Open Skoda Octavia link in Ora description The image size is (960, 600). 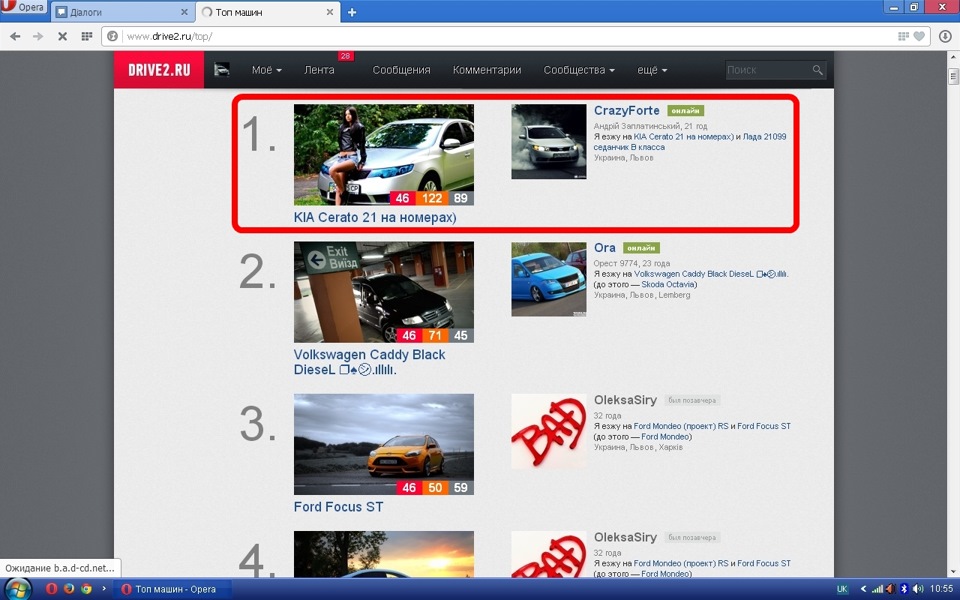tap(668, 284)
